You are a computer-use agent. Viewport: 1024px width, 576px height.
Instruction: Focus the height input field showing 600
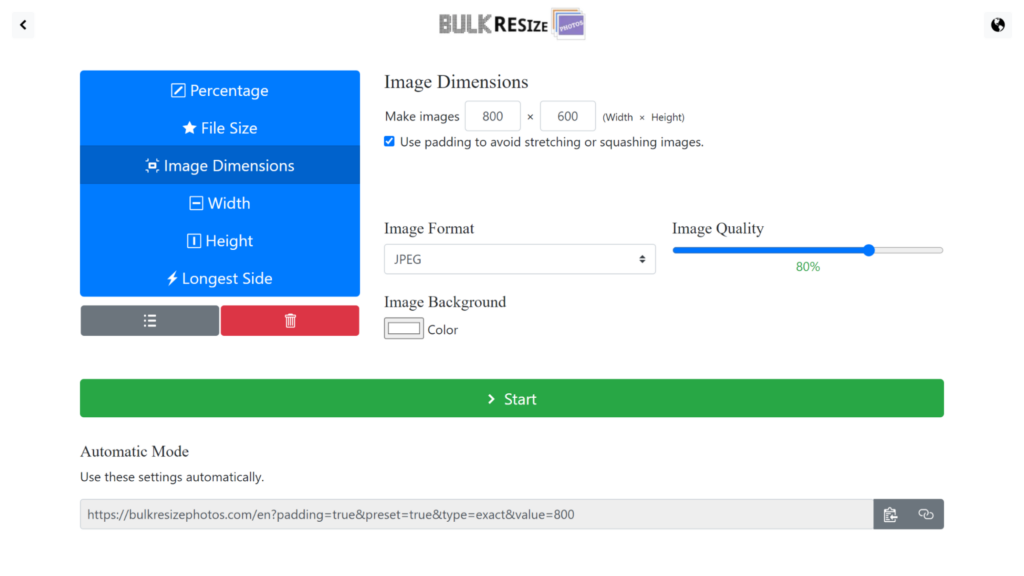click(568, 116)
